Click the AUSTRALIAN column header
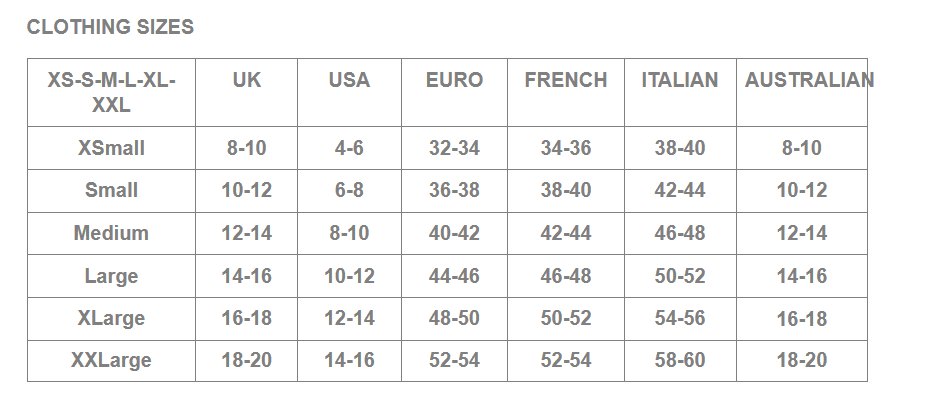Viewport: 926px width, 416px height. 806,80
